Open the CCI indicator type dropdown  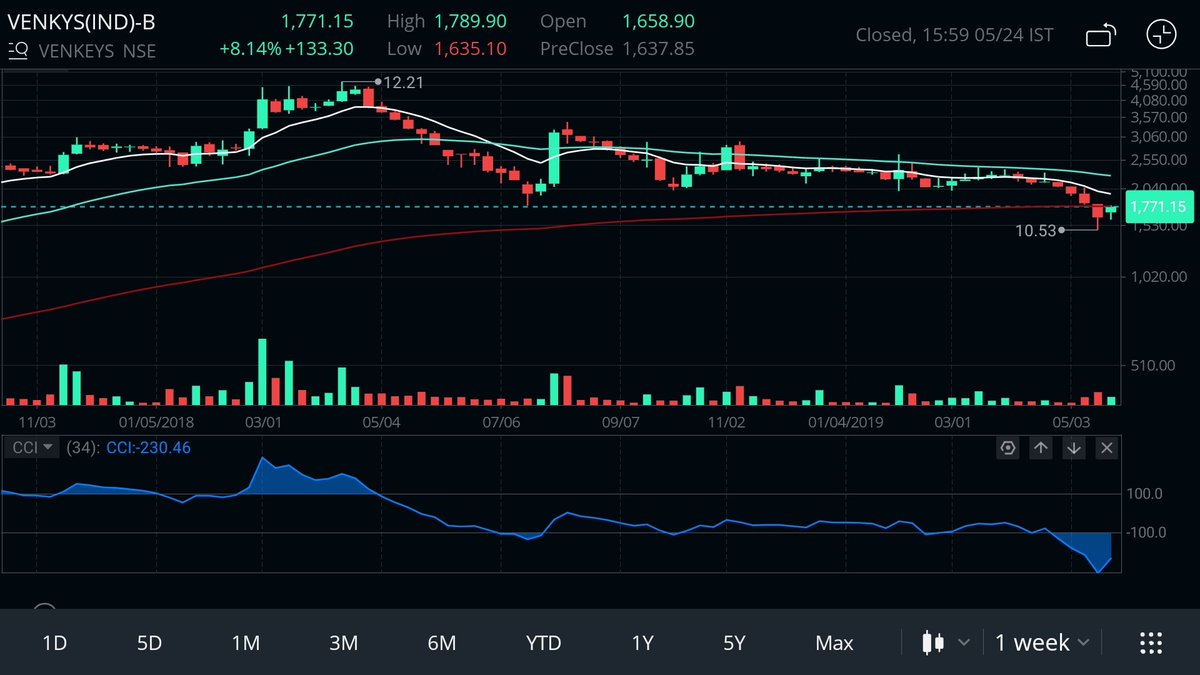[30, 447]
